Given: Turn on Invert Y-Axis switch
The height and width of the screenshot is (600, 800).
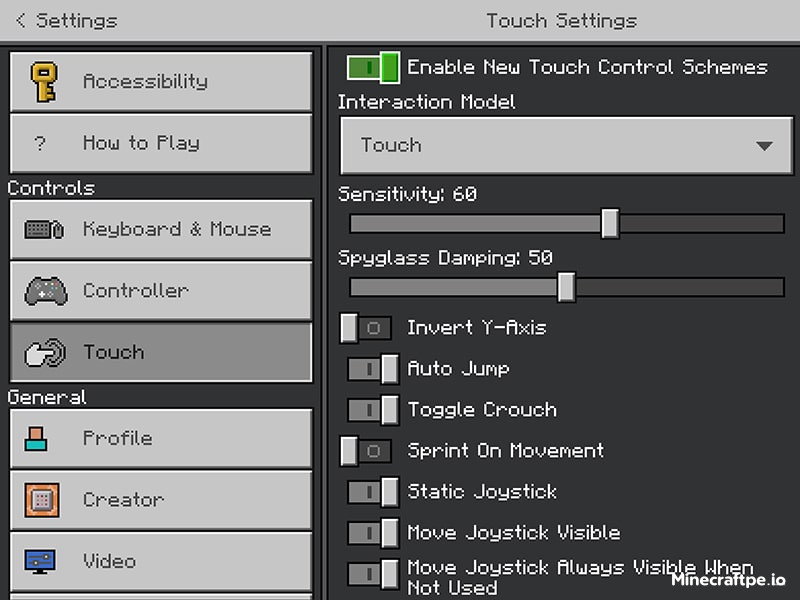Looking at the screenshot, I should coord(365,328).
